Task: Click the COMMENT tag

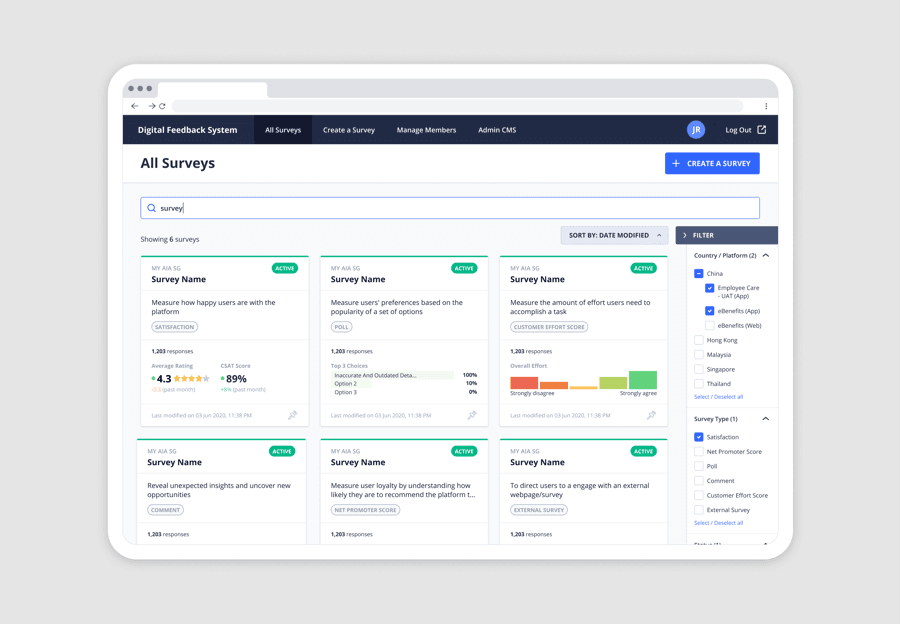Action: click(x=165, y=510)
